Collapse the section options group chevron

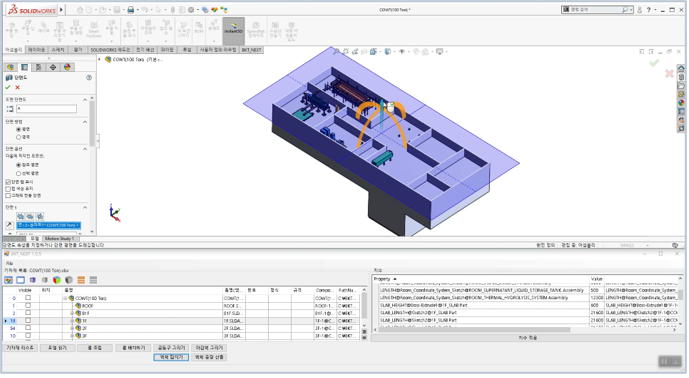[85, 149]
